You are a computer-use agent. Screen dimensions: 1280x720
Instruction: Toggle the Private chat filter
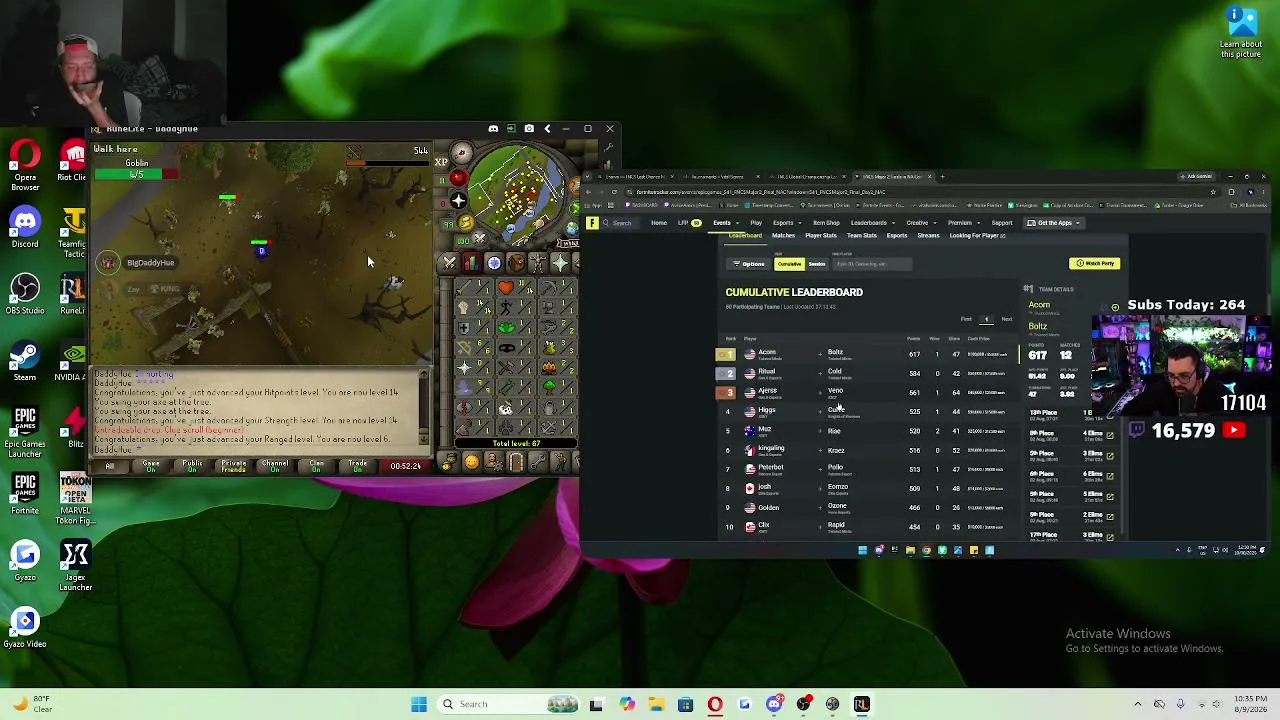click(233, 465)
